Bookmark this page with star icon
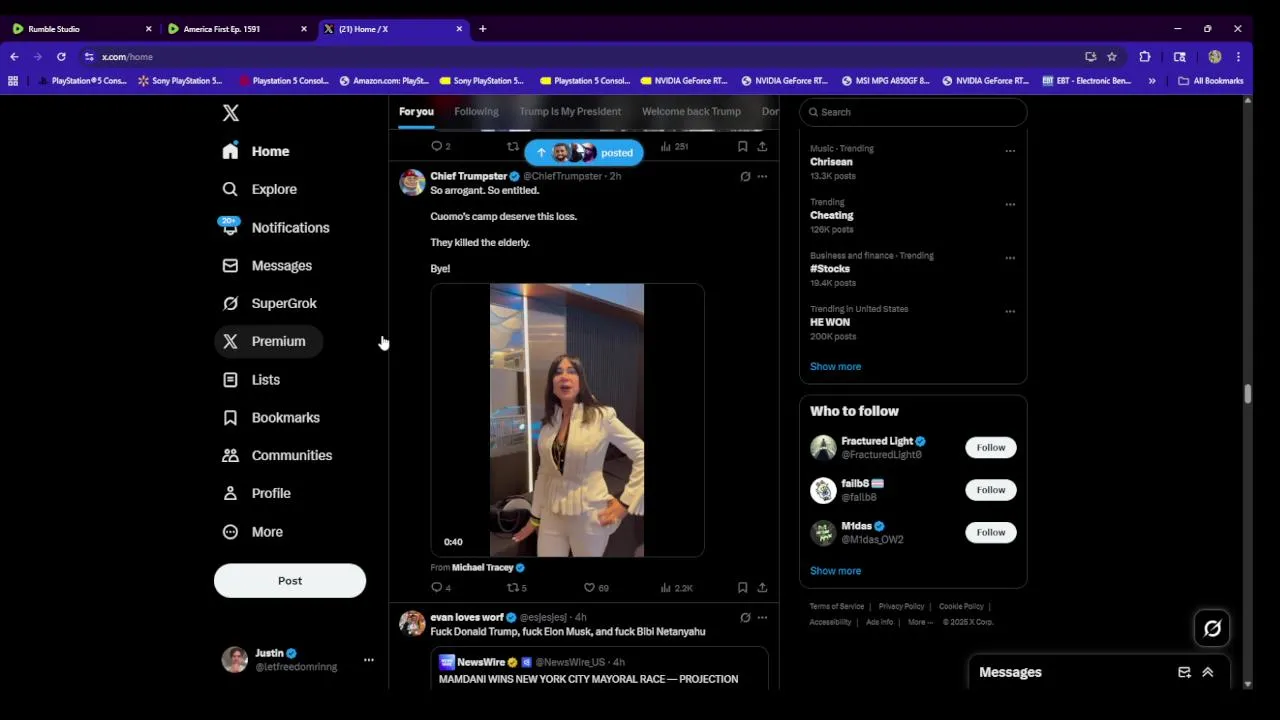Image resolution: width=1280 pixels, height=720 pixels. click(x=1112, y=57)
